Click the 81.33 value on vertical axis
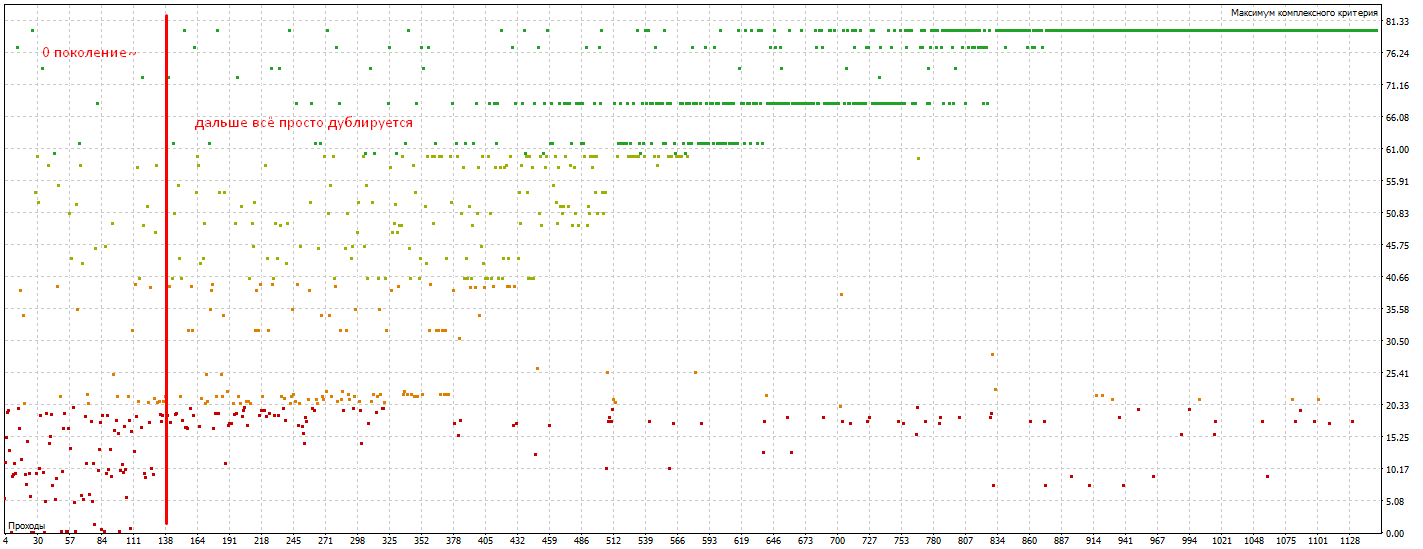Screen dimensions: 1423x549 point(1397,21)
